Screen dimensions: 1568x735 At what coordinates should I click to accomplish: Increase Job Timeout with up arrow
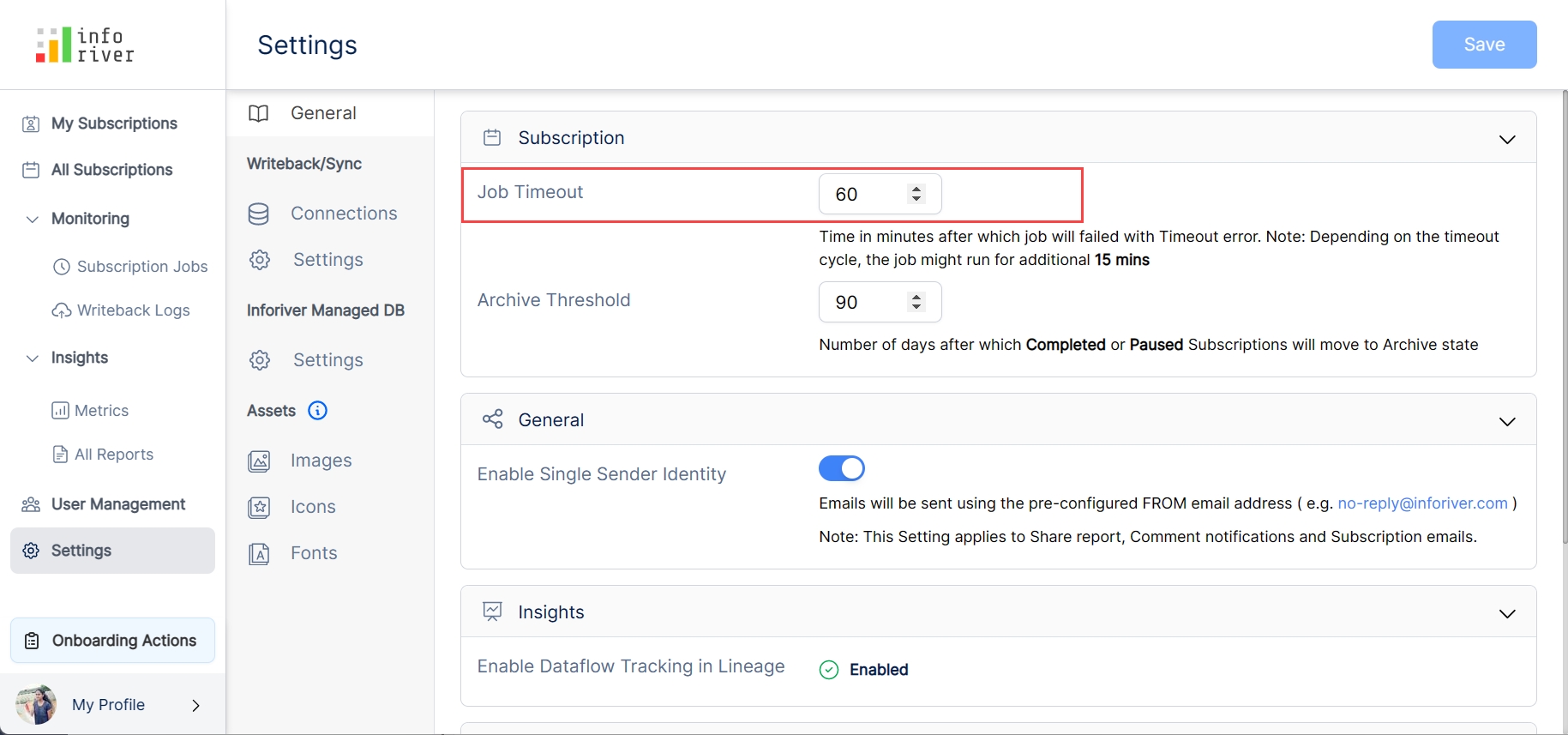(x=916, y=189)
